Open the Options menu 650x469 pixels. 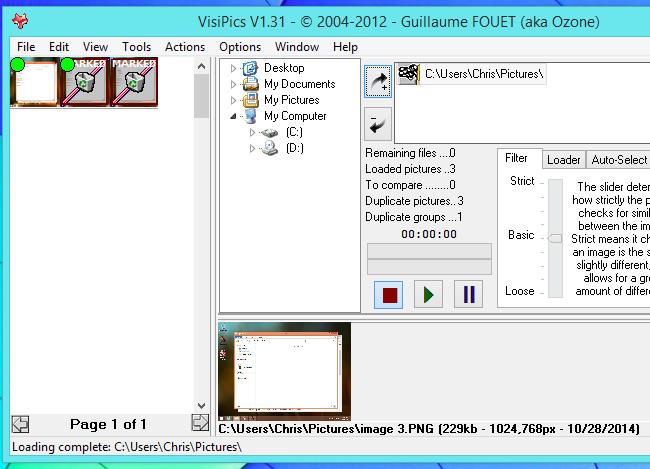click(x=240, y=47)
